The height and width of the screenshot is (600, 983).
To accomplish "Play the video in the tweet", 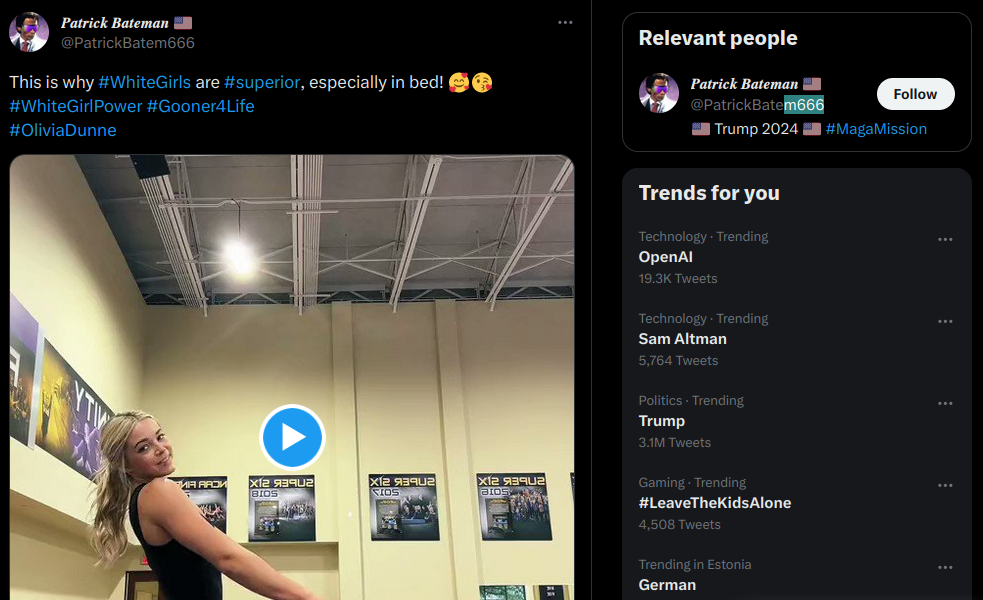I will pyautogui.click(x=292, y=437).
